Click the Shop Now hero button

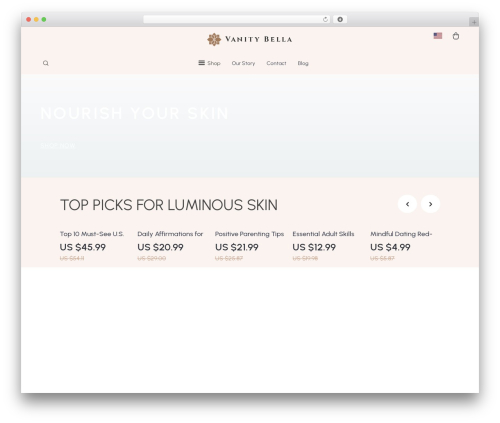[x=58, y=146]
